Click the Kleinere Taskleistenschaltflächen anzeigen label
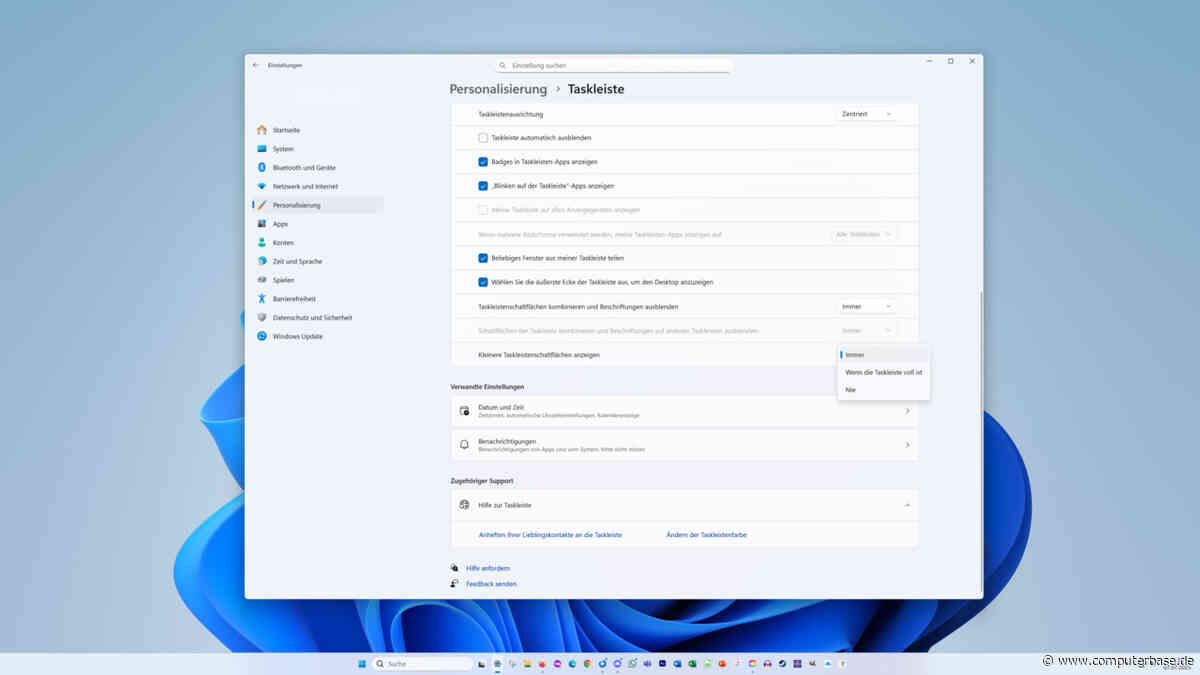The width and height of the screenshot is (1200, 675). pos(539,355)
